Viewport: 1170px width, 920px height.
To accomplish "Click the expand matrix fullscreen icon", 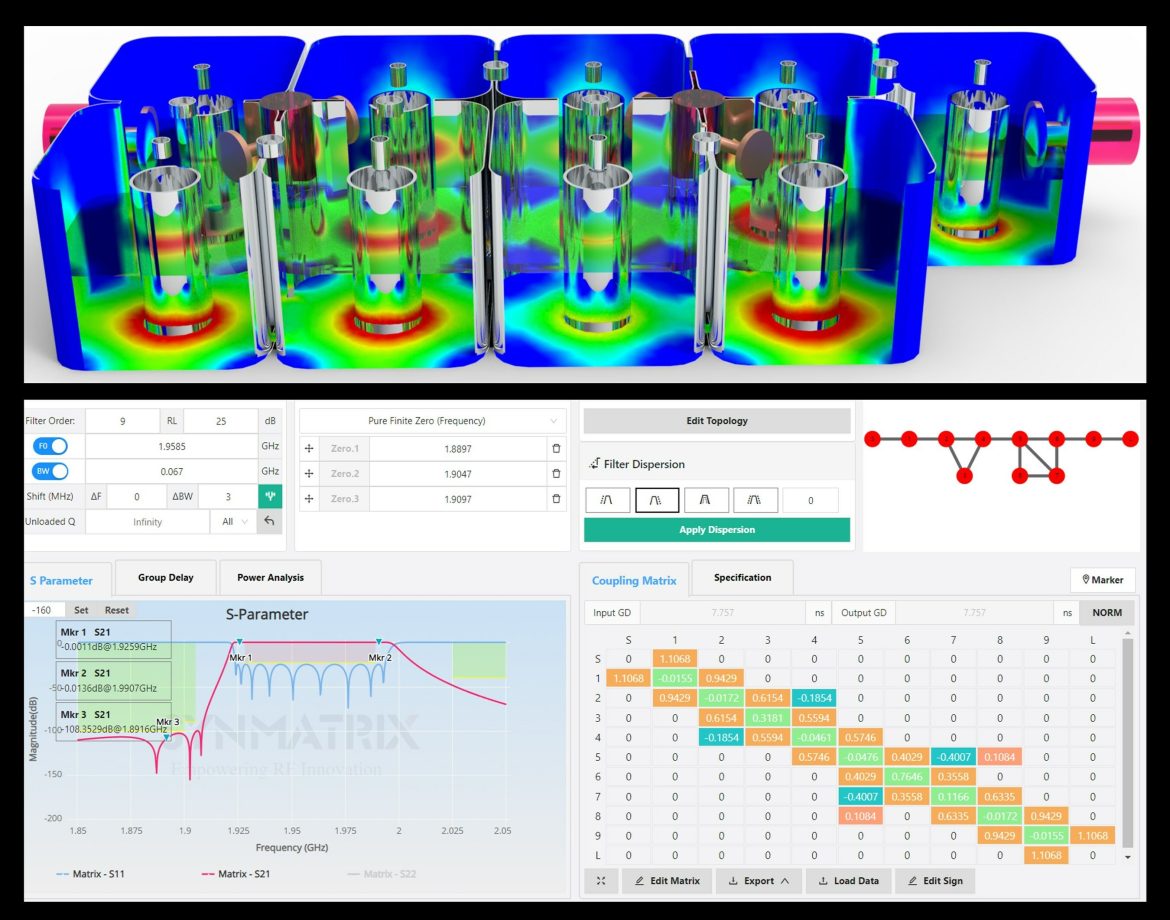I will pyautogui.click(x=601, y=881).
